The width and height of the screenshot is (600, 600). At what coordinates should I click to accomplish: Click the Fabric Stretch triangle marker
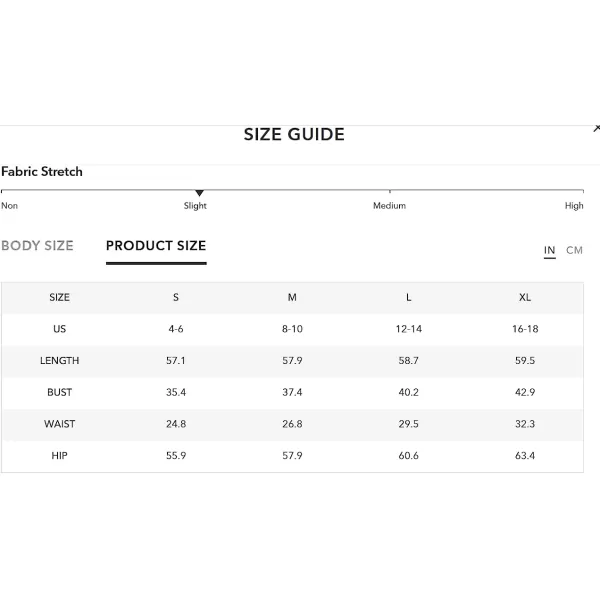[x=199, y=193]
